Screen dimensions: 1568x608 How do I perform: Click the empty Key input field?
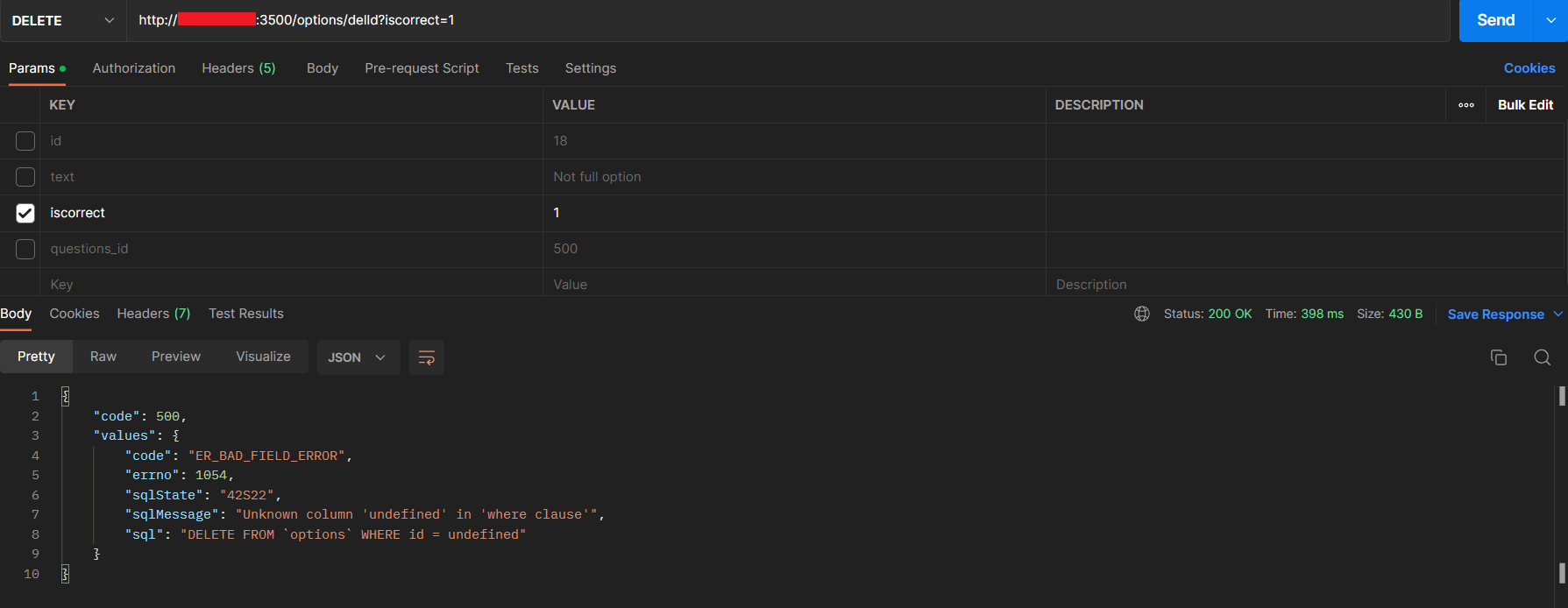point(291,285)
